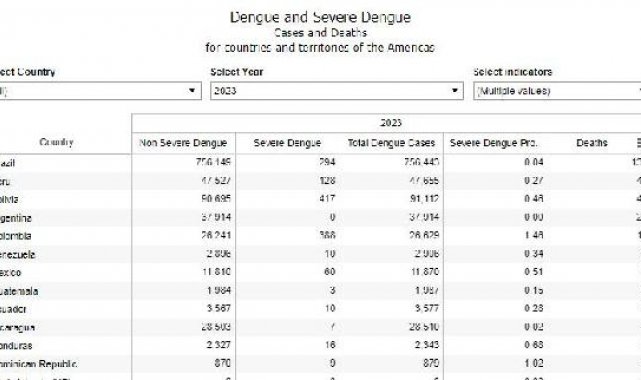
Task: Click Dominican Republic severe proportion 1.02
Action: (x=534, y=363)
